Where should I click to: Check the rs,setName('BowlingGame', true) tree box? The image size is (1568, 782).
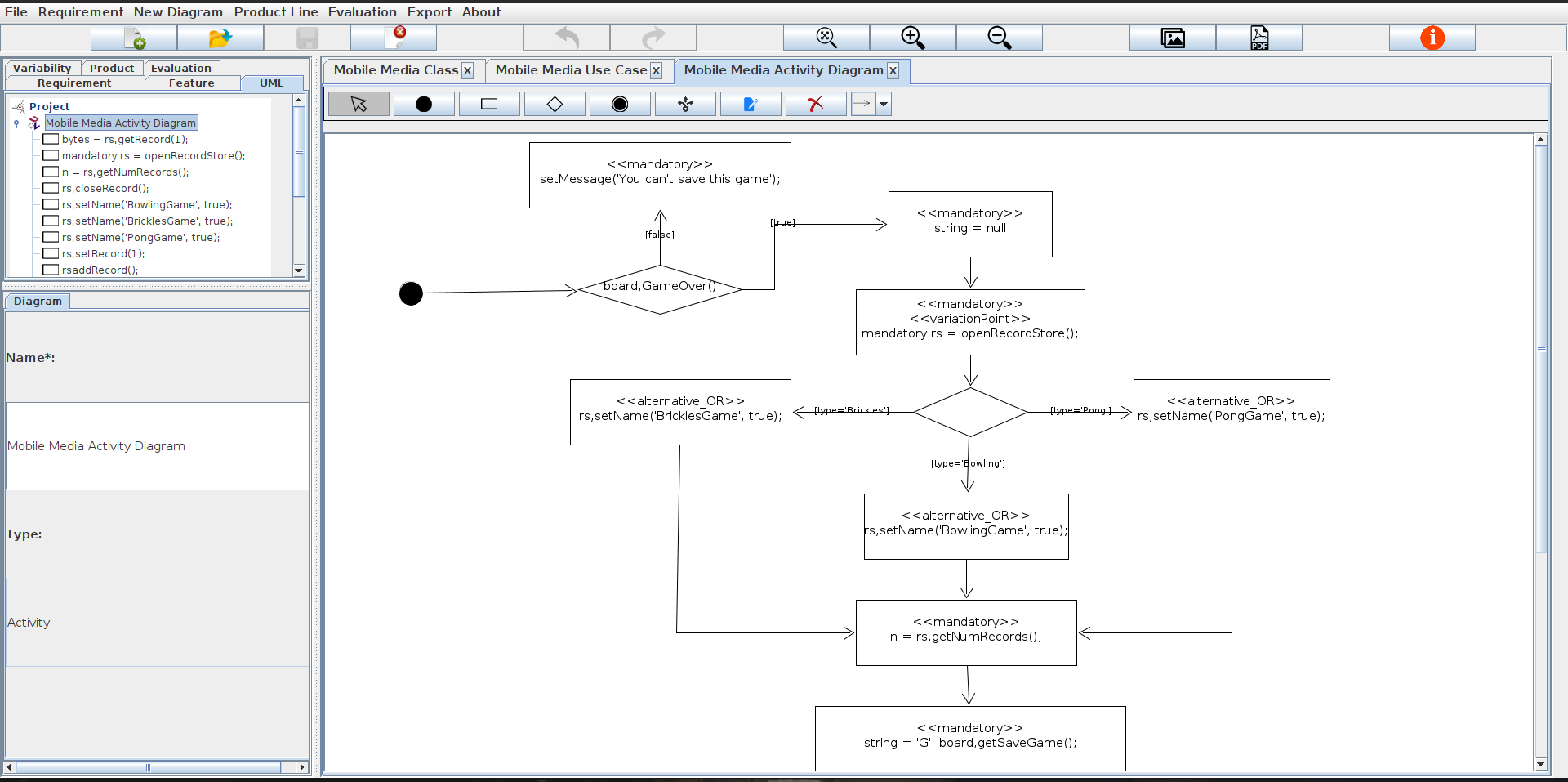coord(51,205)
